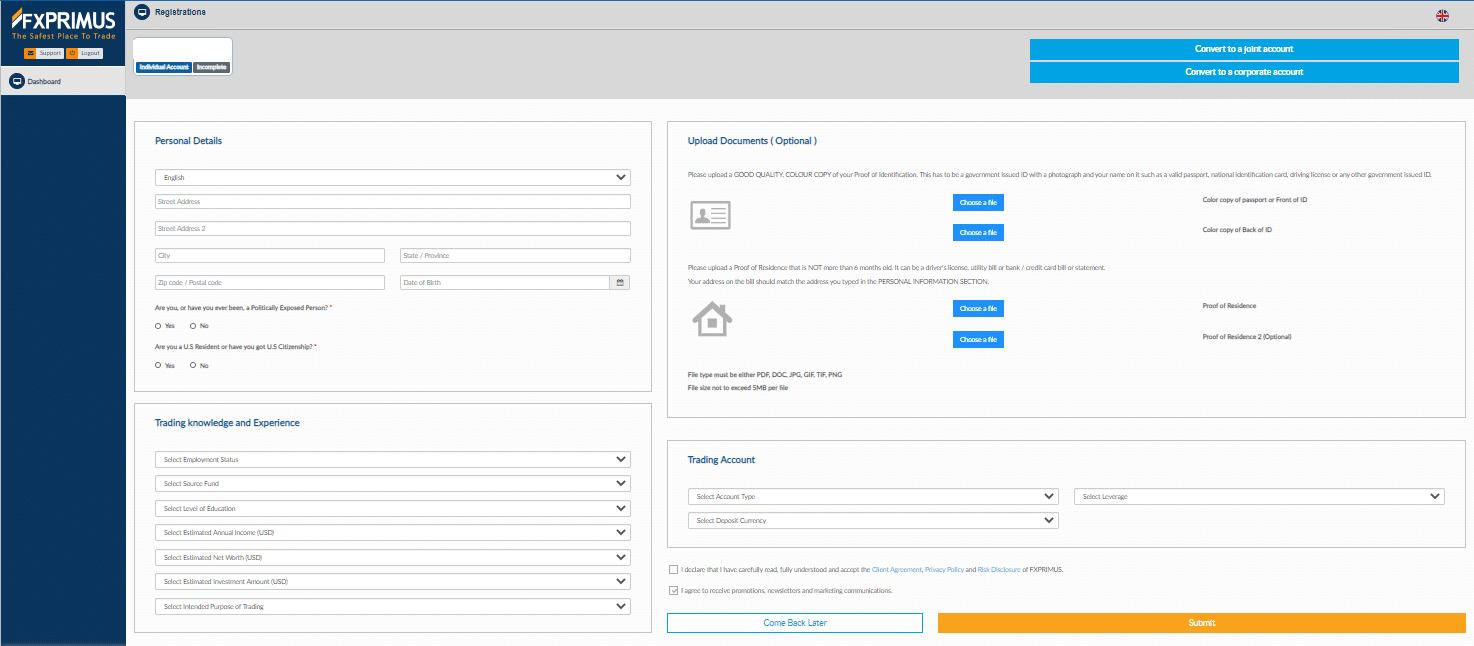Change language via the UK flag icon
This screenshot has height=646, width=1474.
[1441, 15]
